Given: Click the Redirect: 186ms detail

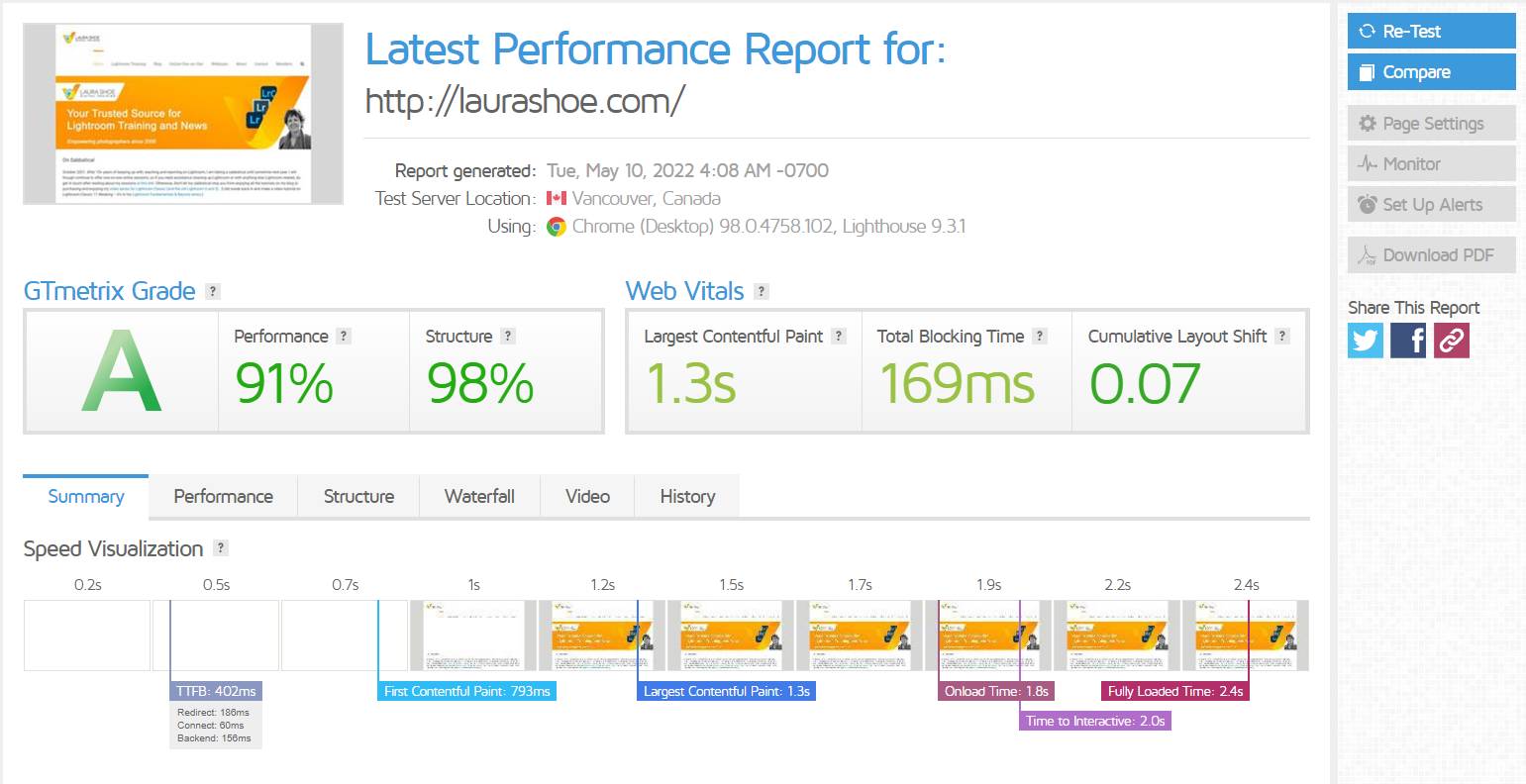Looking at the screenshot, I should pyautogui.click(x=213, y=713).
